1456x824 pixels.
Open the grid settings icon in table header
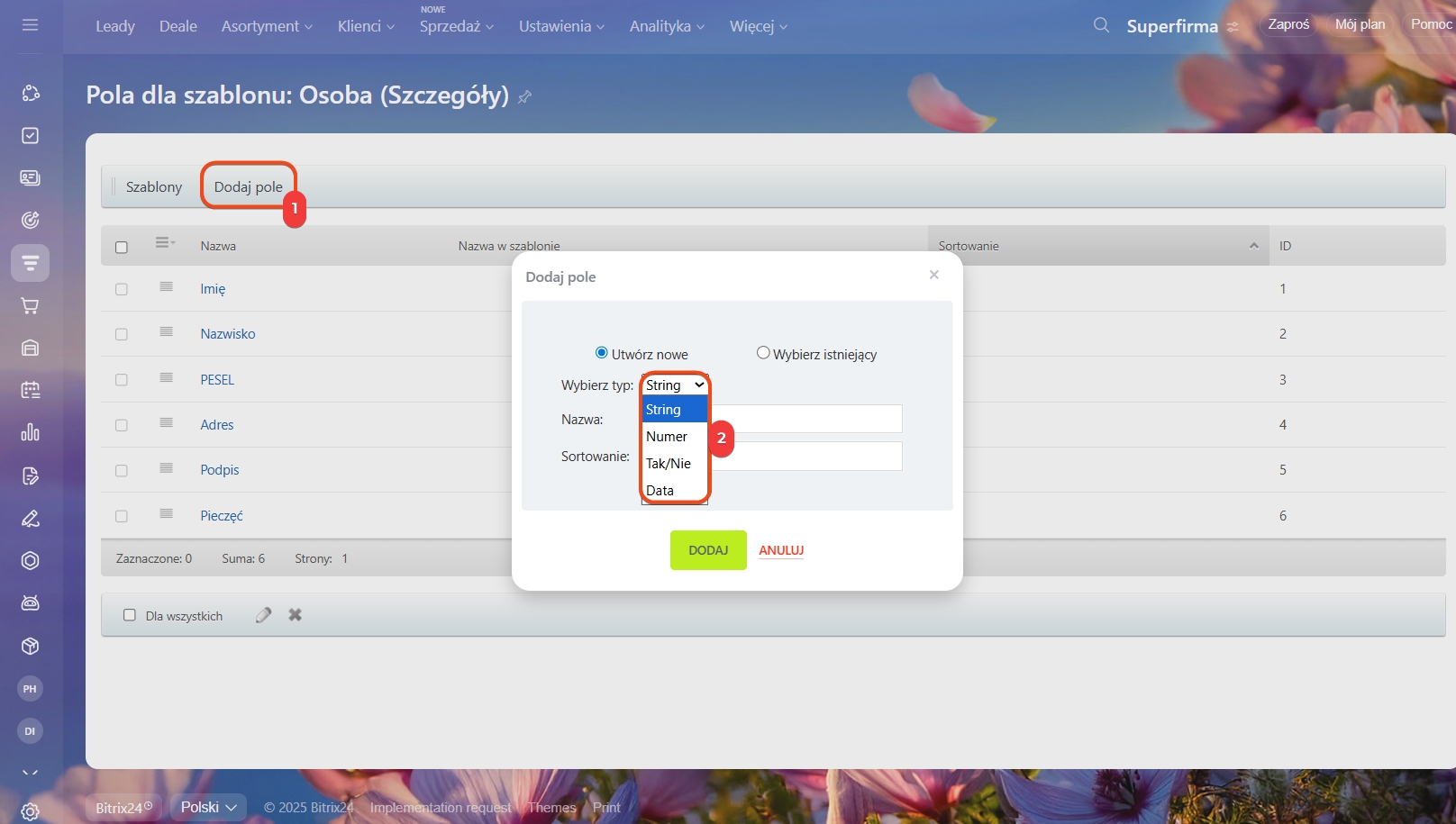point(165,243)
